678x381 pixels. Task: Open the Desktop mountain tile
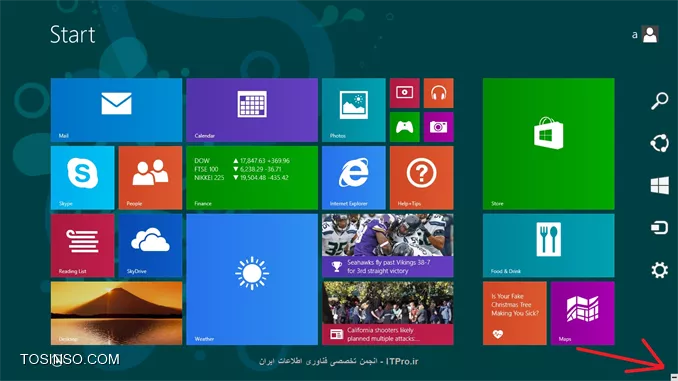click(x=116, y=314)
